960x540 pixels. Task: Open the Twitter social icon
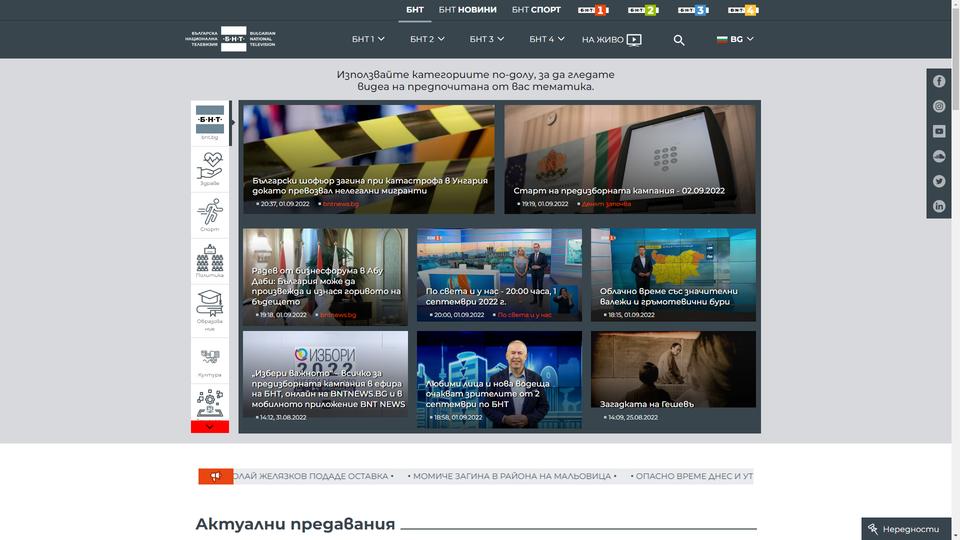939,182
